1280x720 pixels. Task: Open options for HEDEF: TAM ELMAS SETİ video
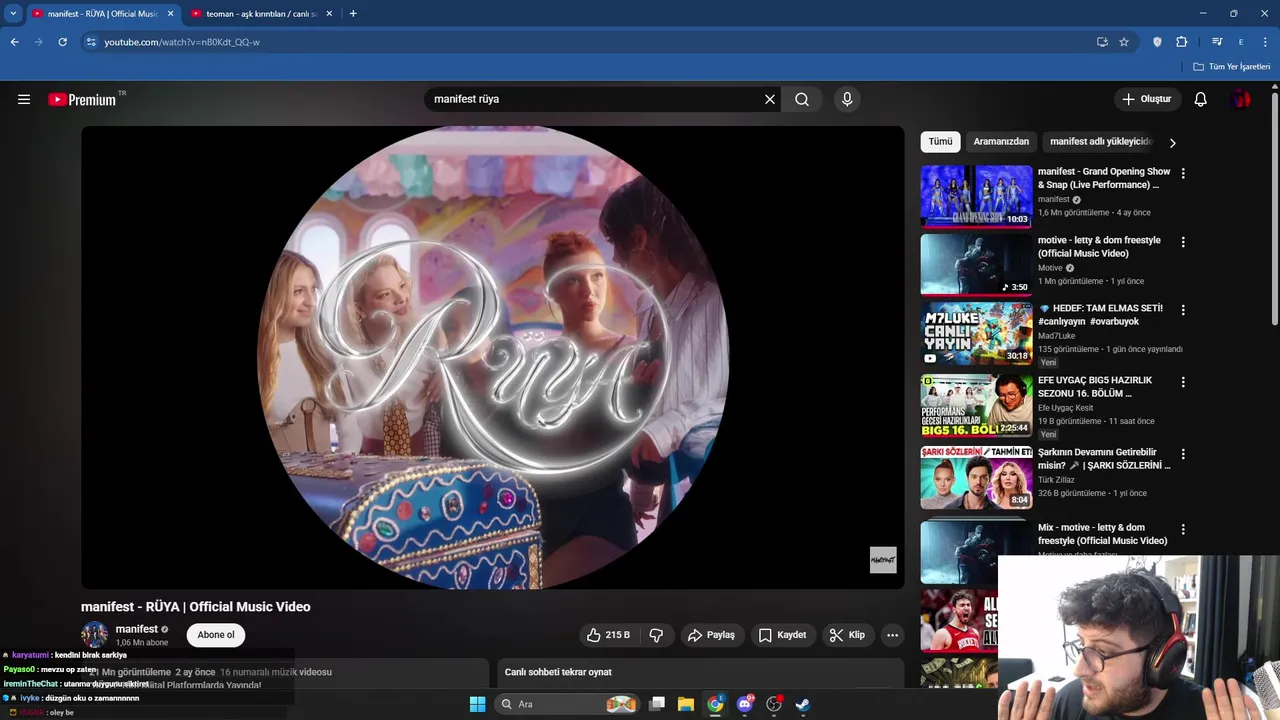click(1183, 310)
